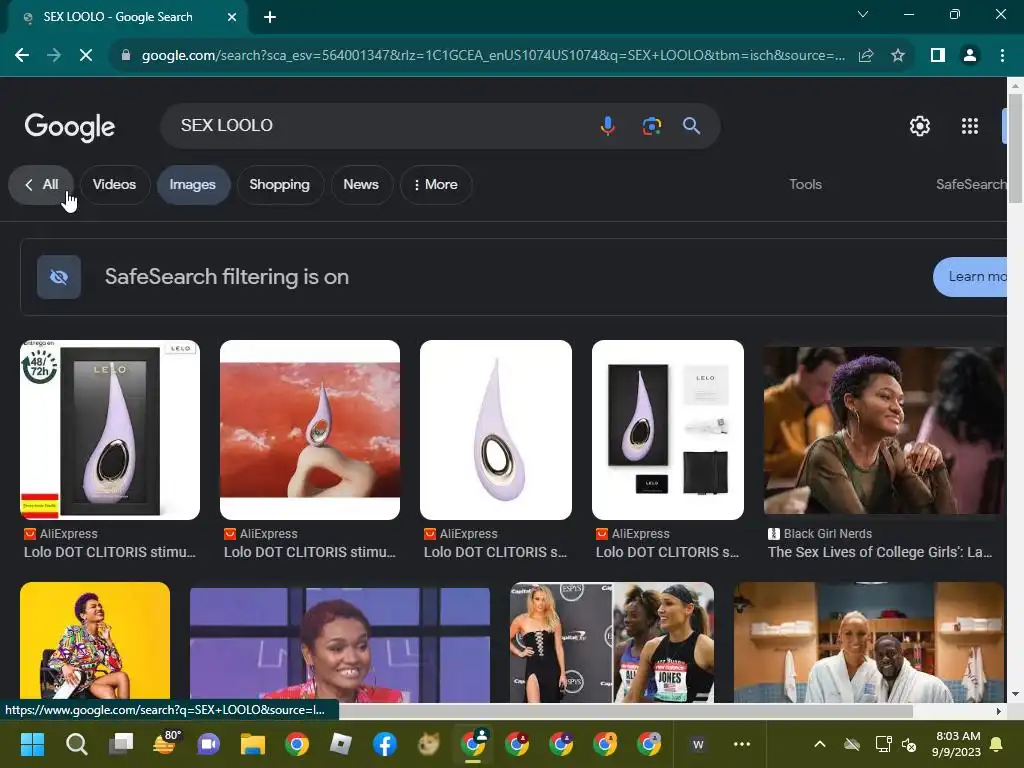Click the magnifier search button
The height and width of the screenshot is (768, 1024).
[x=692, y=125]
